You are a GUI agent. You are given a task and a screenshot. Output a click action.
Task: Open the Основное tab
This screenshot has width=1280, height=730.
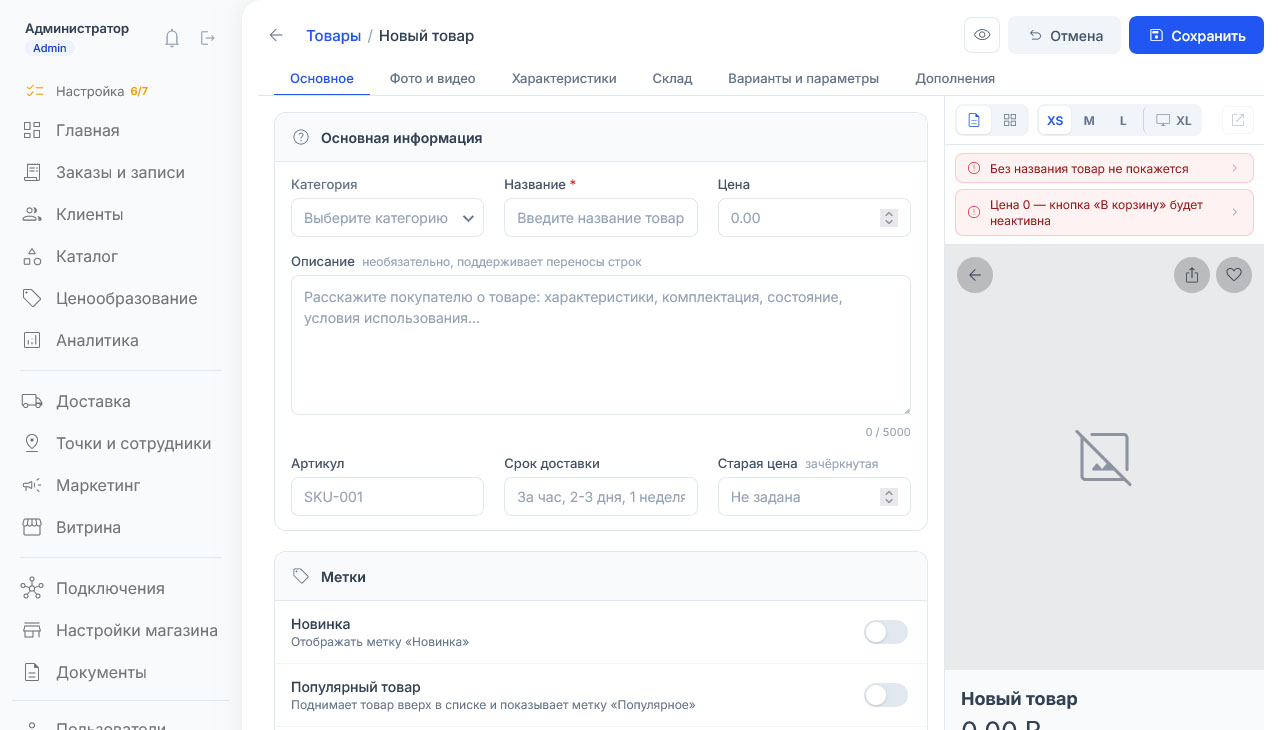click(x=322, y=78)
